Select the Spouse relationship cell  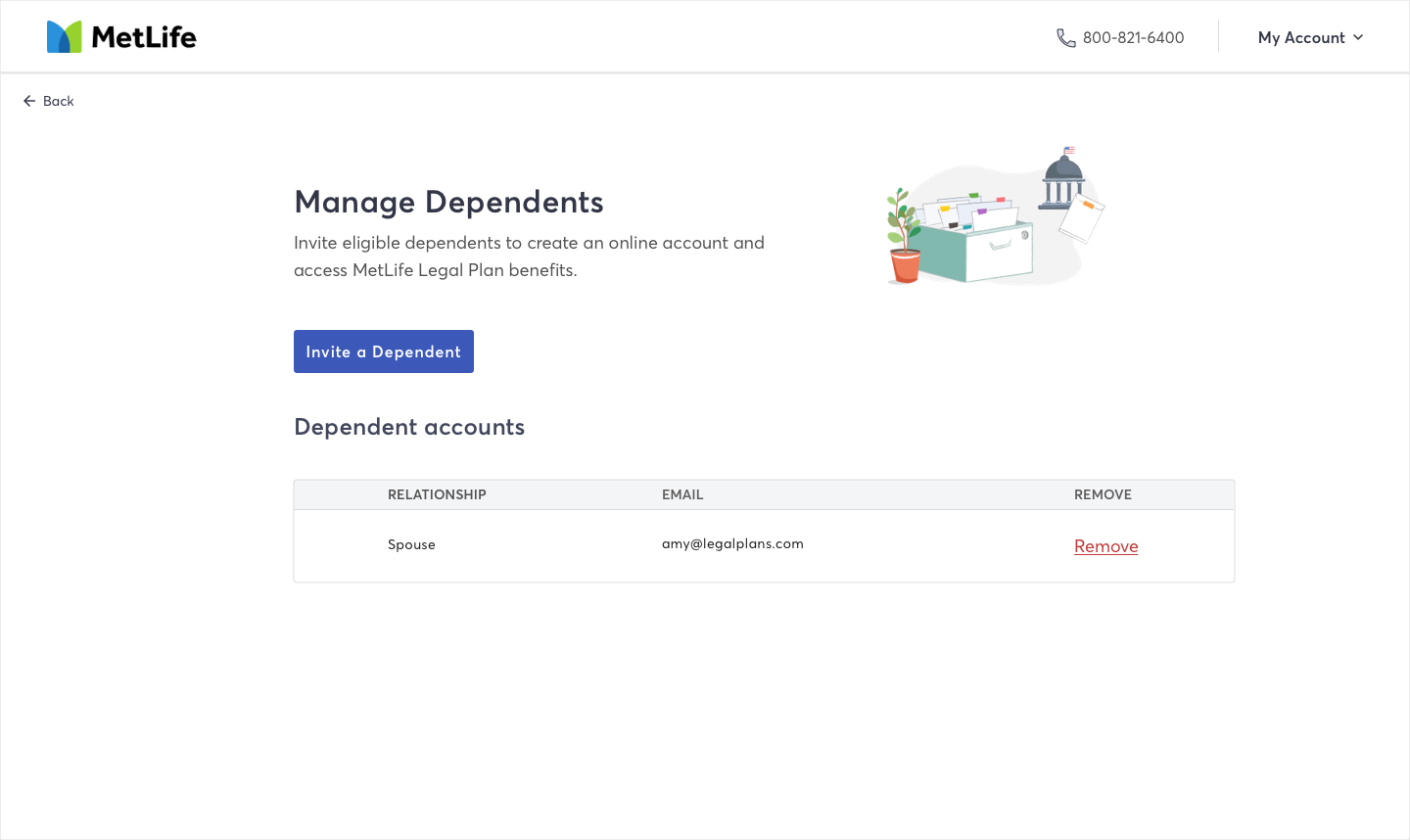coord(411,544)
